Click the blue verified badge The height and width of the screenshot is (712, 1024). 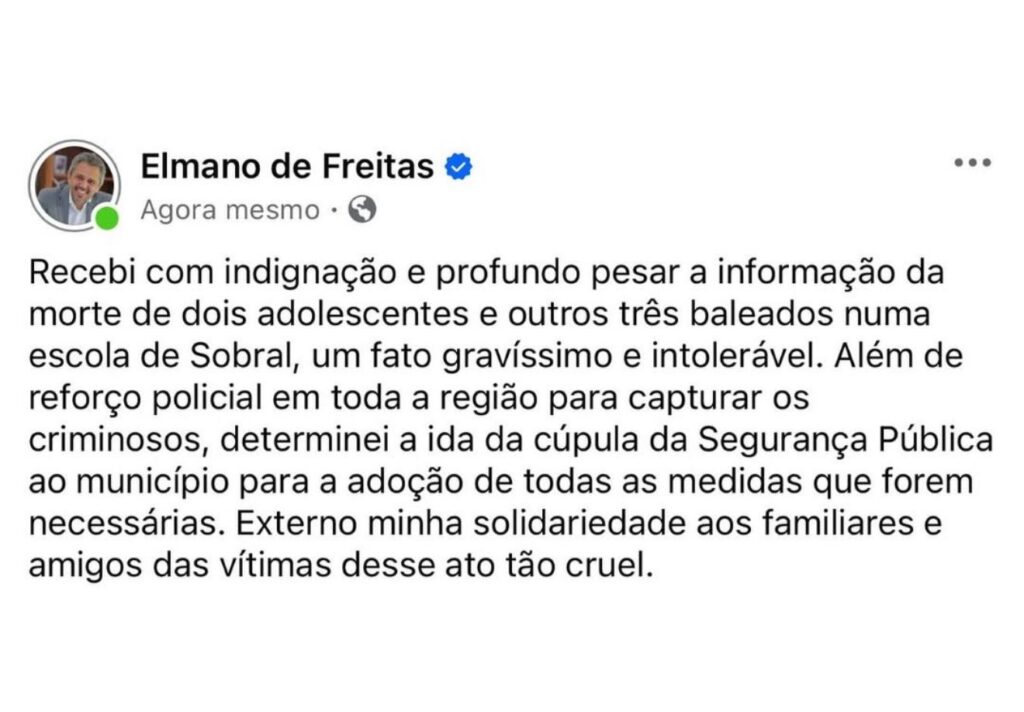tap(458, 167)
